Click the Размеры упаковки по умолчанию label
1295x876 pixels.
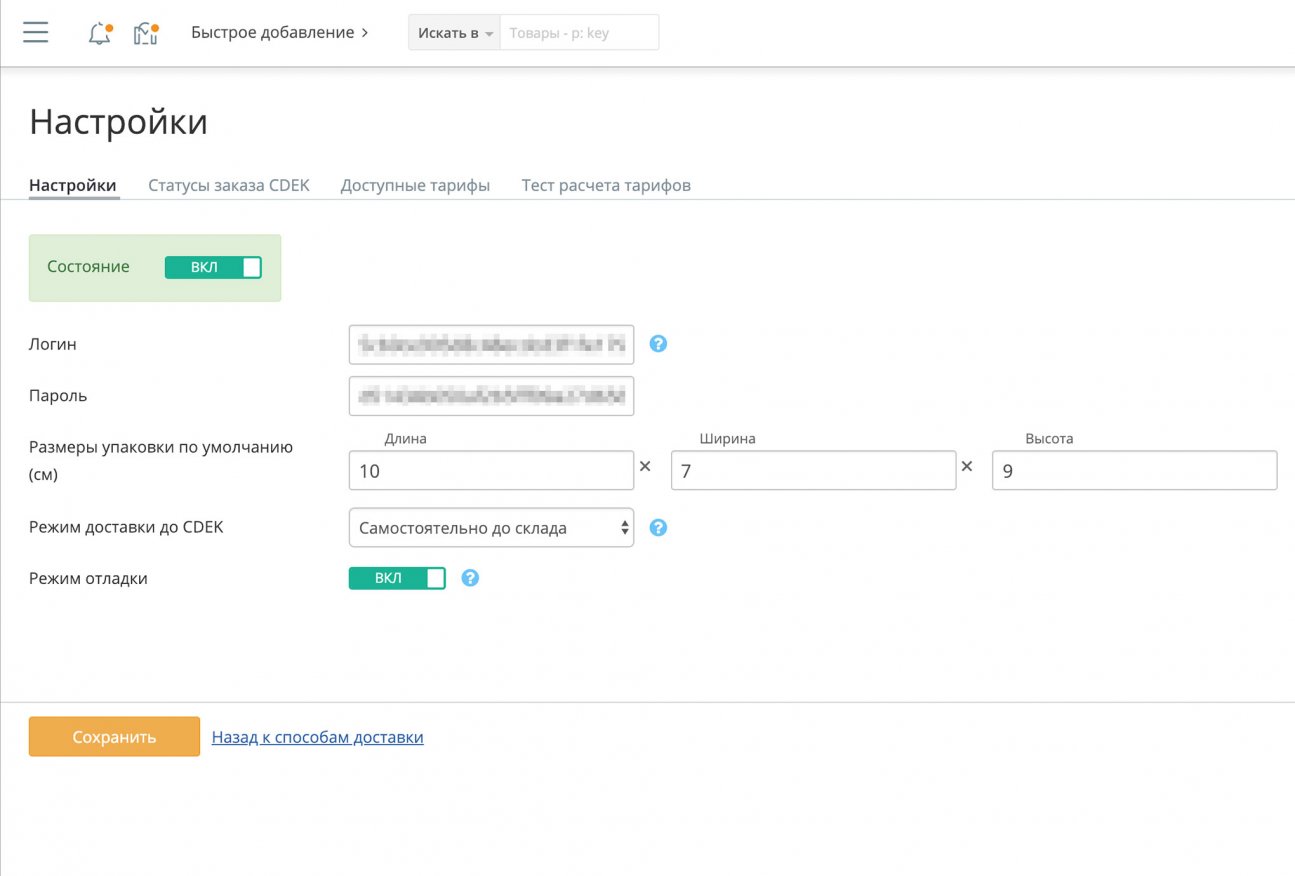[x=161, y=460]
